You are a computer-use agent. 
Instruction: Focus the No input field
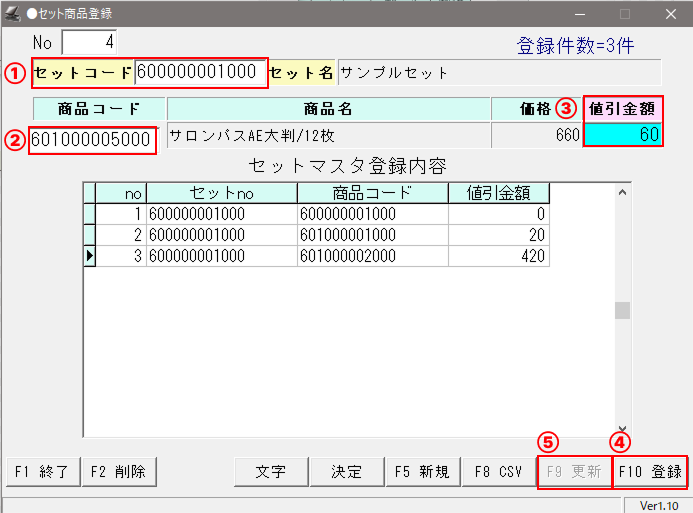(89, 42)
